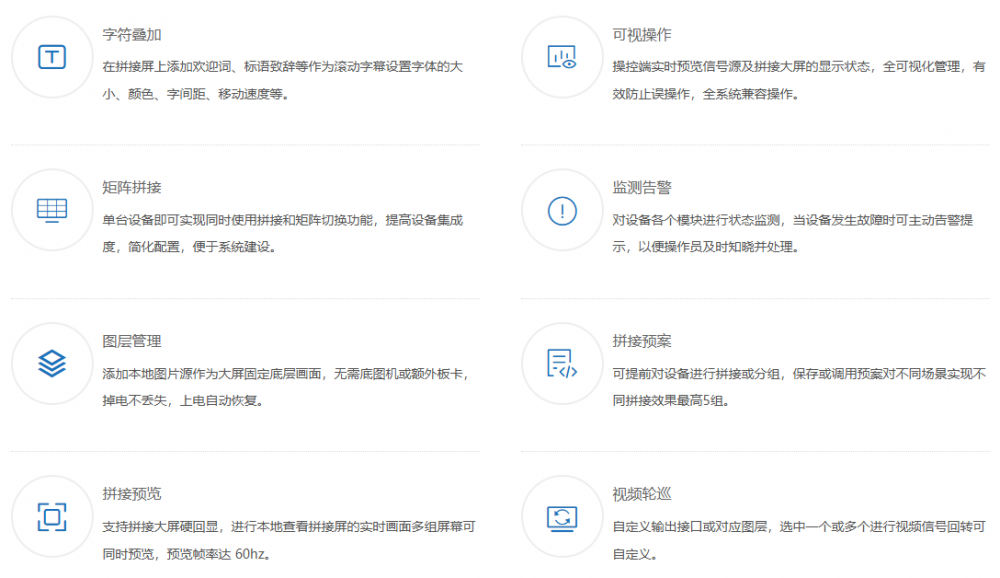Click the 可视操作 chart-eye icon

pyautogui.click(x=562, y=57)
